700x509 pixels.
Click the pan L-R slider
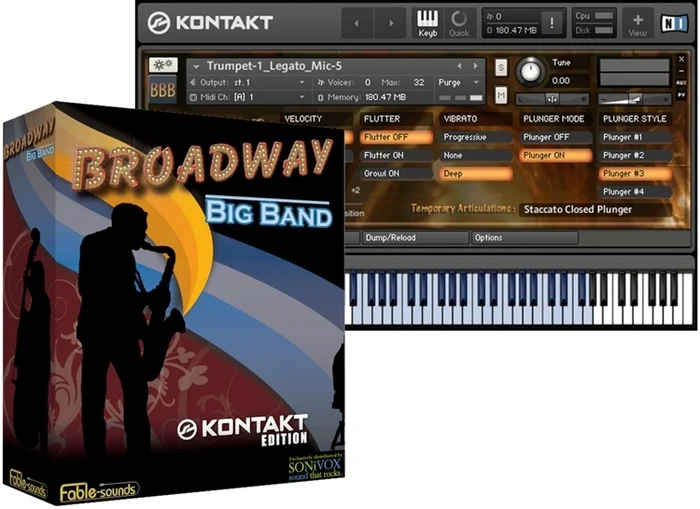552,99
